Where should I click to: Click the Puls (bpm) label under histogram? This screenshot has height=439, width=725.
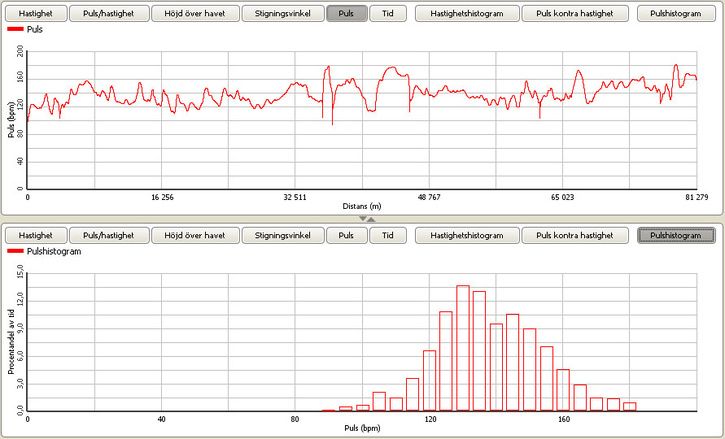click(362, 428)
